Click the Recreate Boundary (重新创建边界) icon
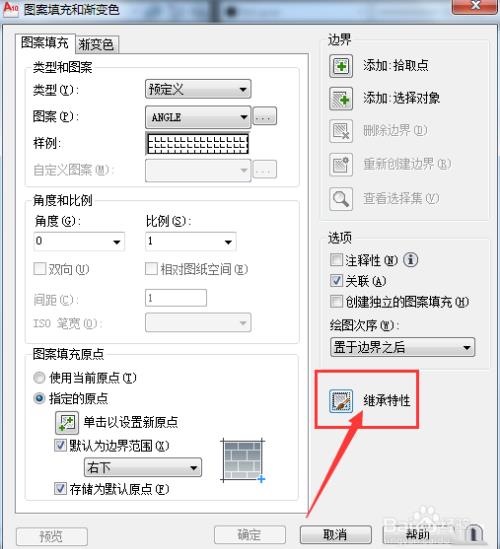The image size is (500, 549). pyautogui.click(x=341, y=165)
